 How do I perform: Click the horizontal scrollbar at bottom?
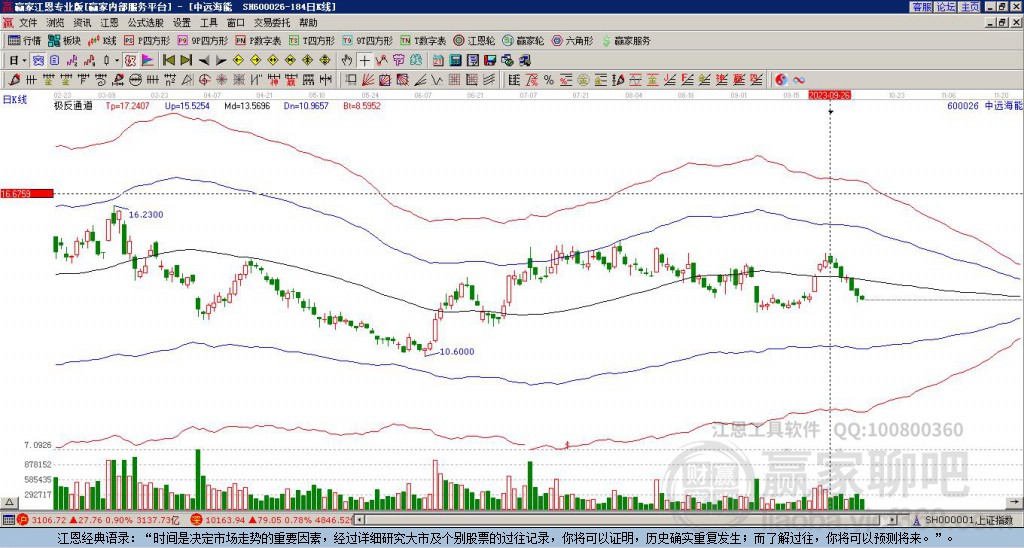pyautogui.click(x=628, y=520)
